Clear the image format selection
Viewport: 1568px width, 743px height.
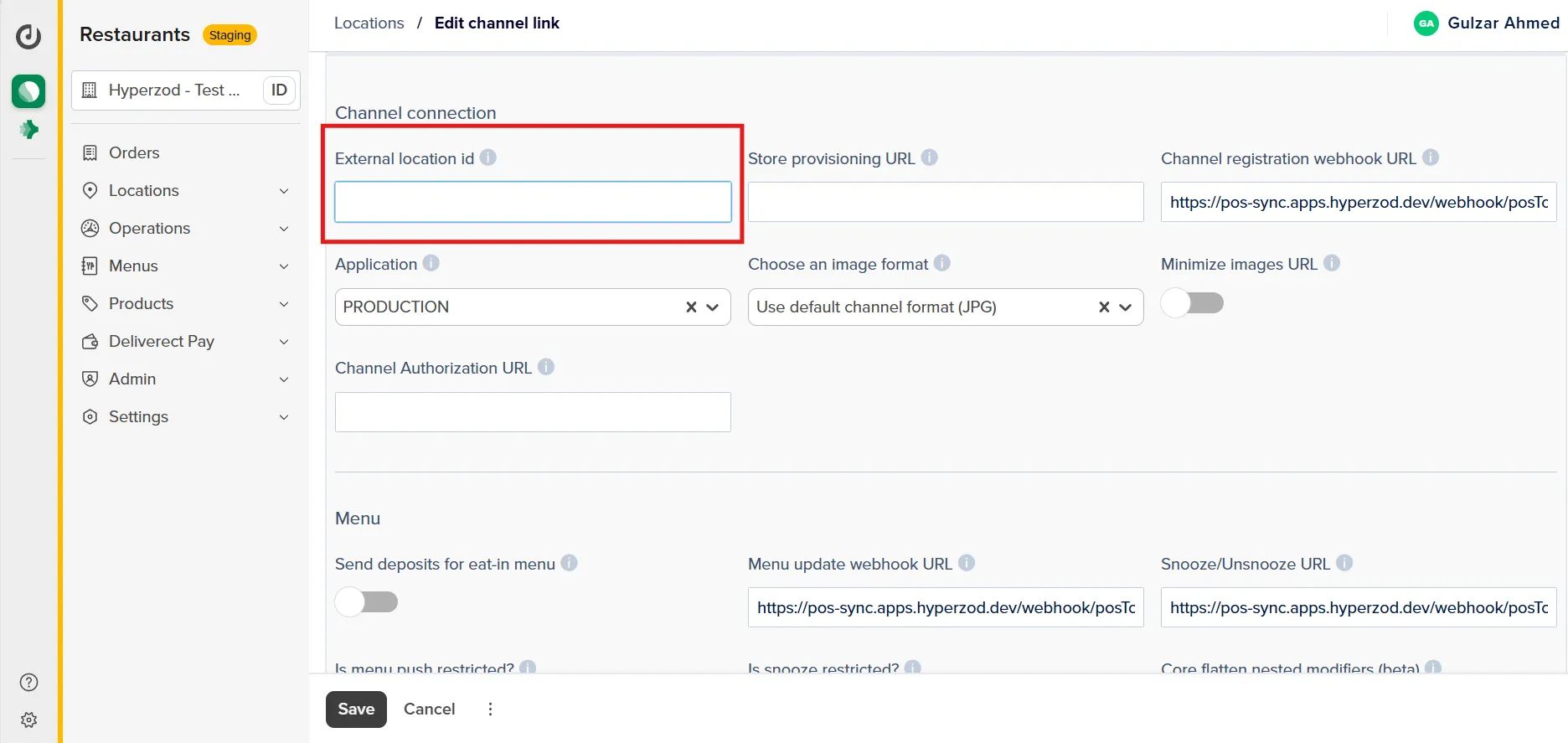pyautogui.click(x=1104, y=307)
